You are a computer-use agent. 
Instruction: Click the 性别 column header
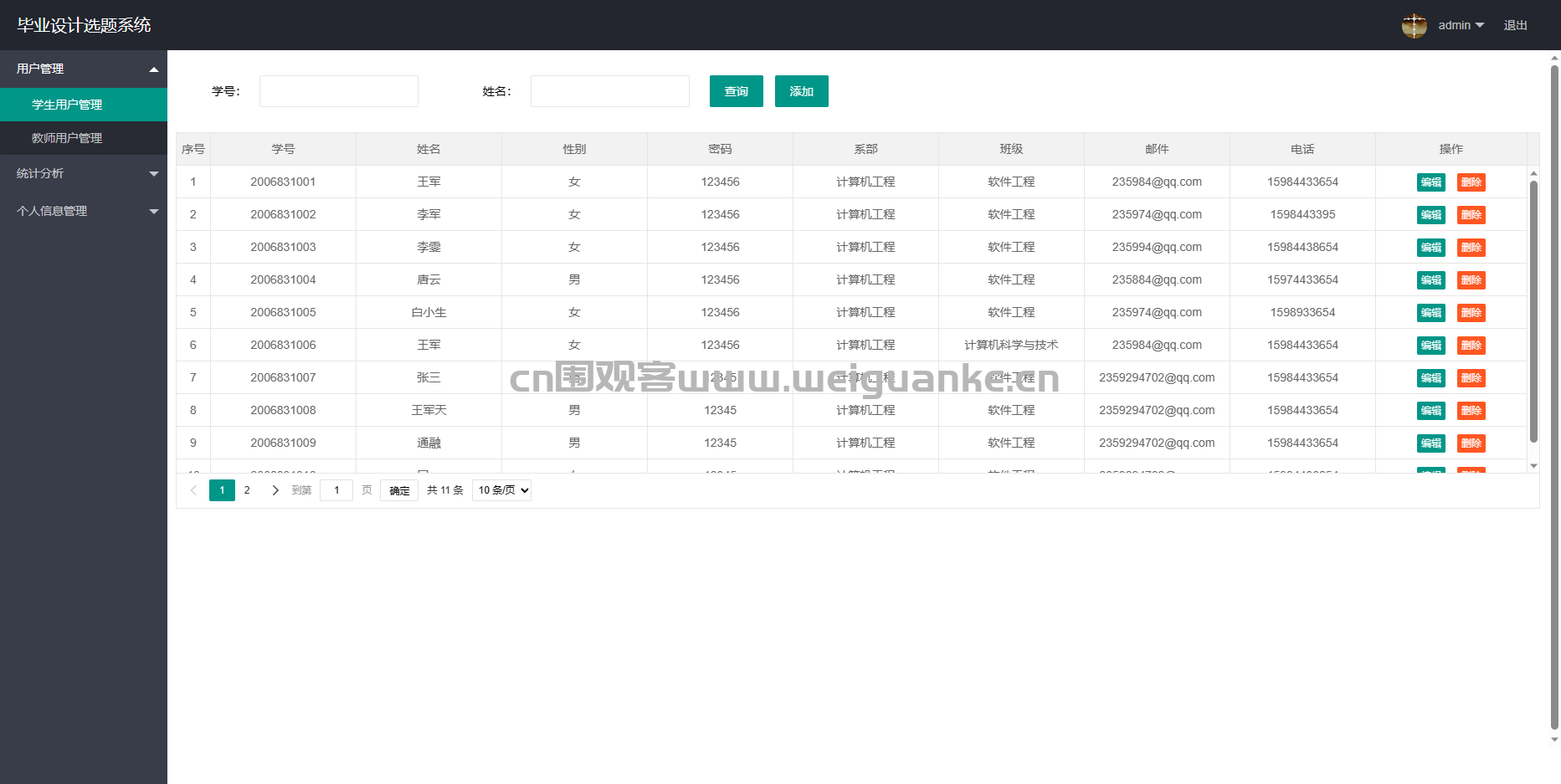pos(574,149)
